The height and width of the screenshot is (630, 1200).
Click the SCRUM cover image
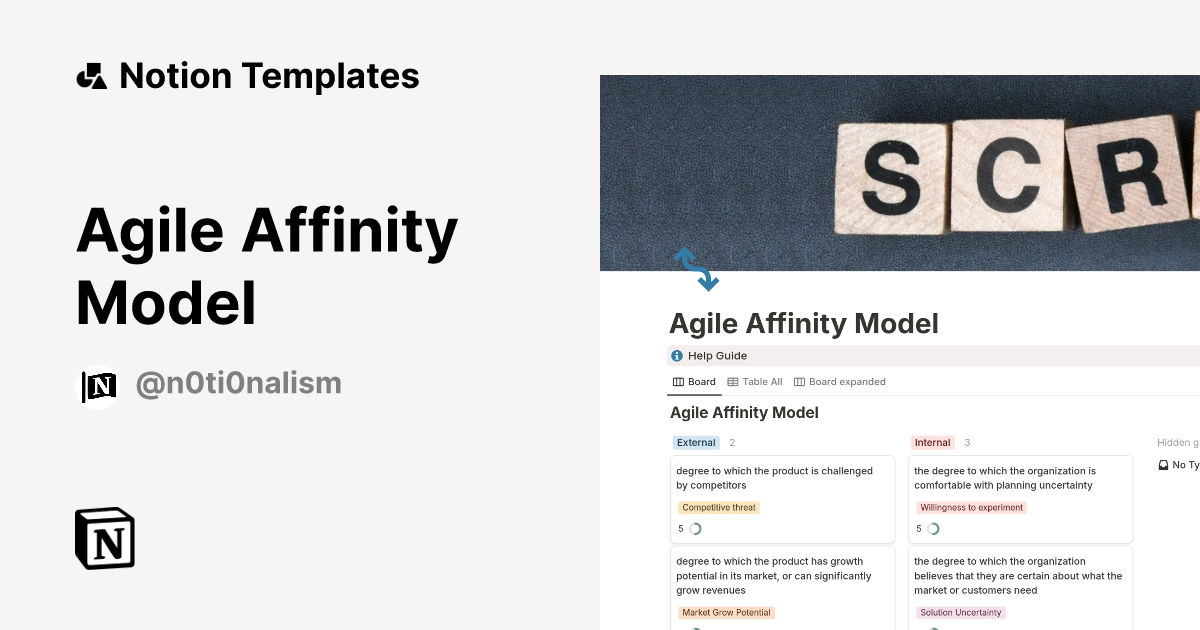click(x=900, y=172)
